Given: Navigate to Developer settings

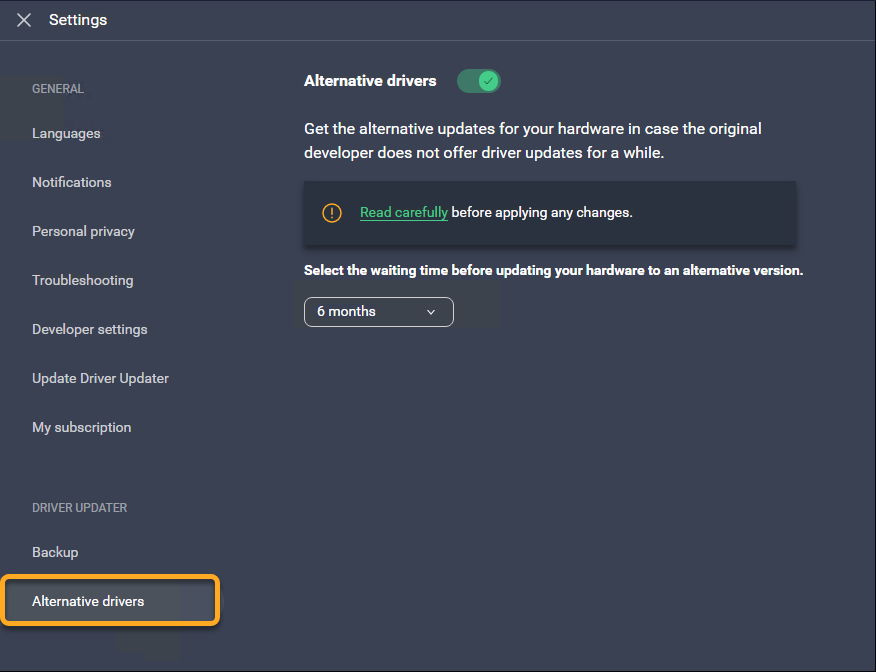Looking at the screenshot, I should point(89,329).
